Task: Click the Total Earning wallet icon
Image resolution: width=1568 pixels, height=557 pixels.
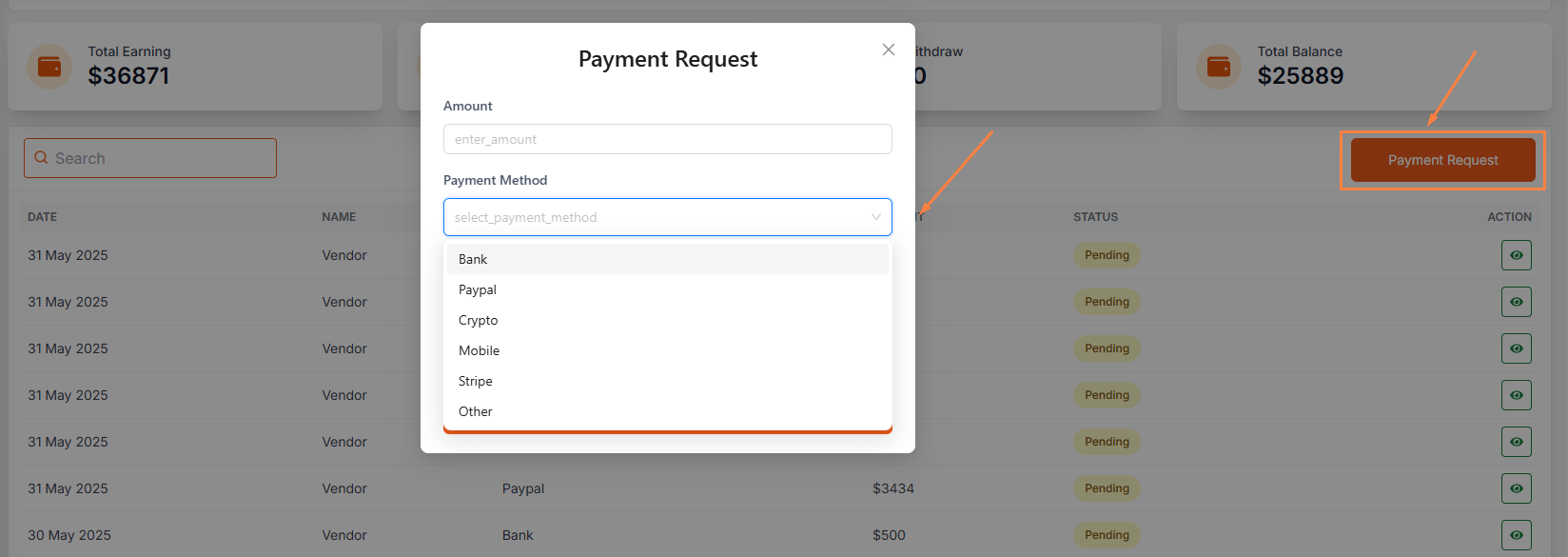Action: tap(49, 67)
